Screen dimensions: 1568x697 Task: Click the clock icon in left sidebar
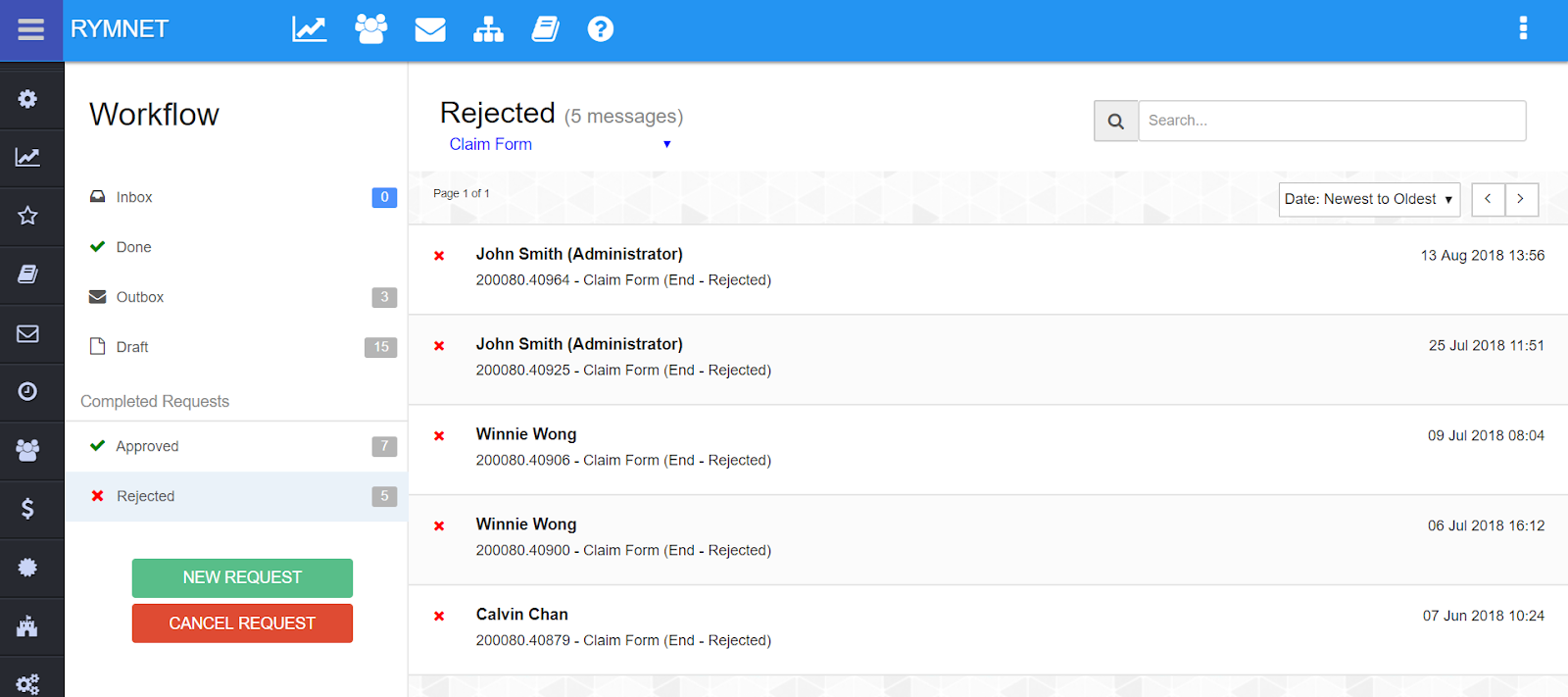pyautogui.click(x=27, y=391)
